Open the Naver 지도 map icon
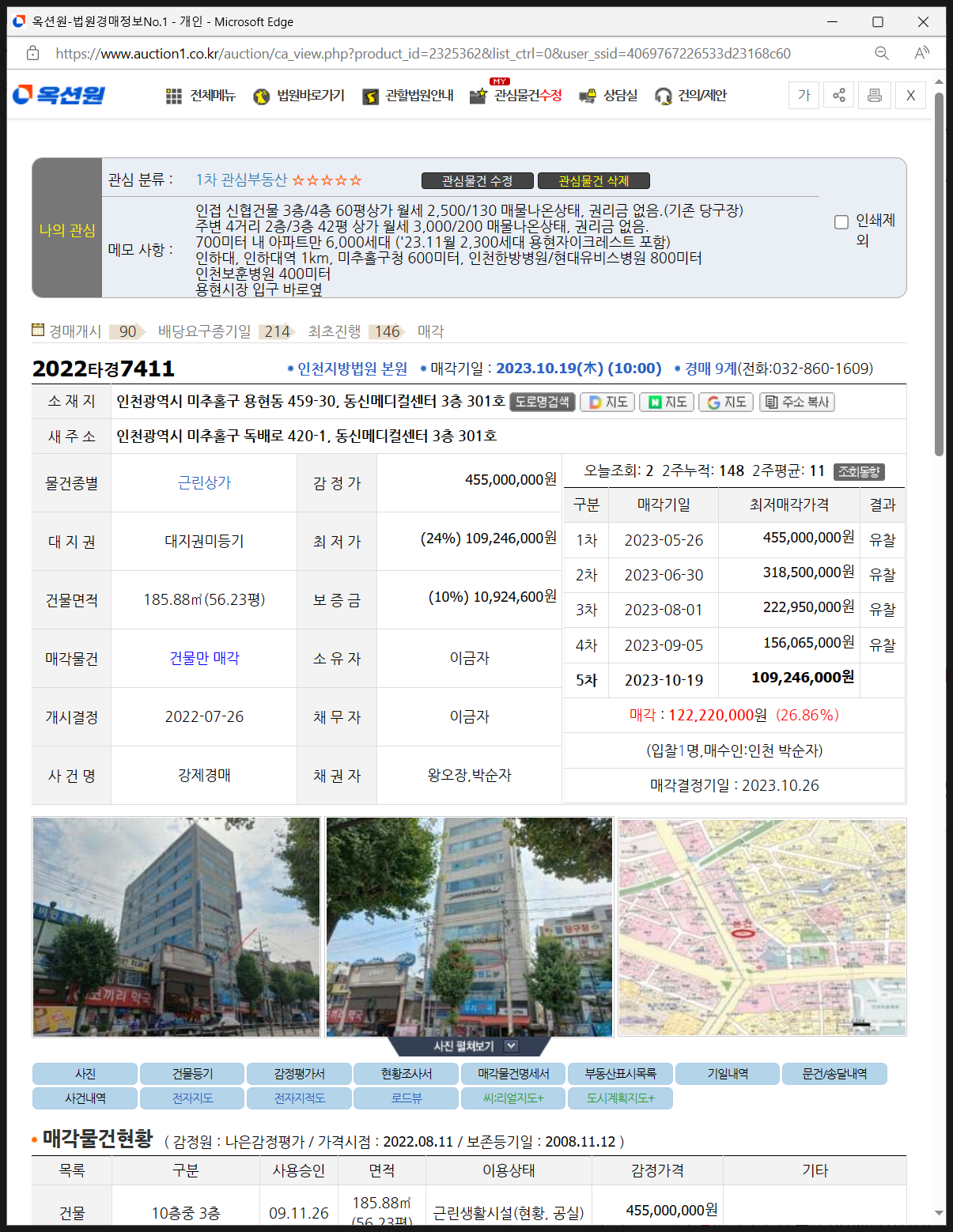Screen dimensions: 953x1232 coord(666,402)
